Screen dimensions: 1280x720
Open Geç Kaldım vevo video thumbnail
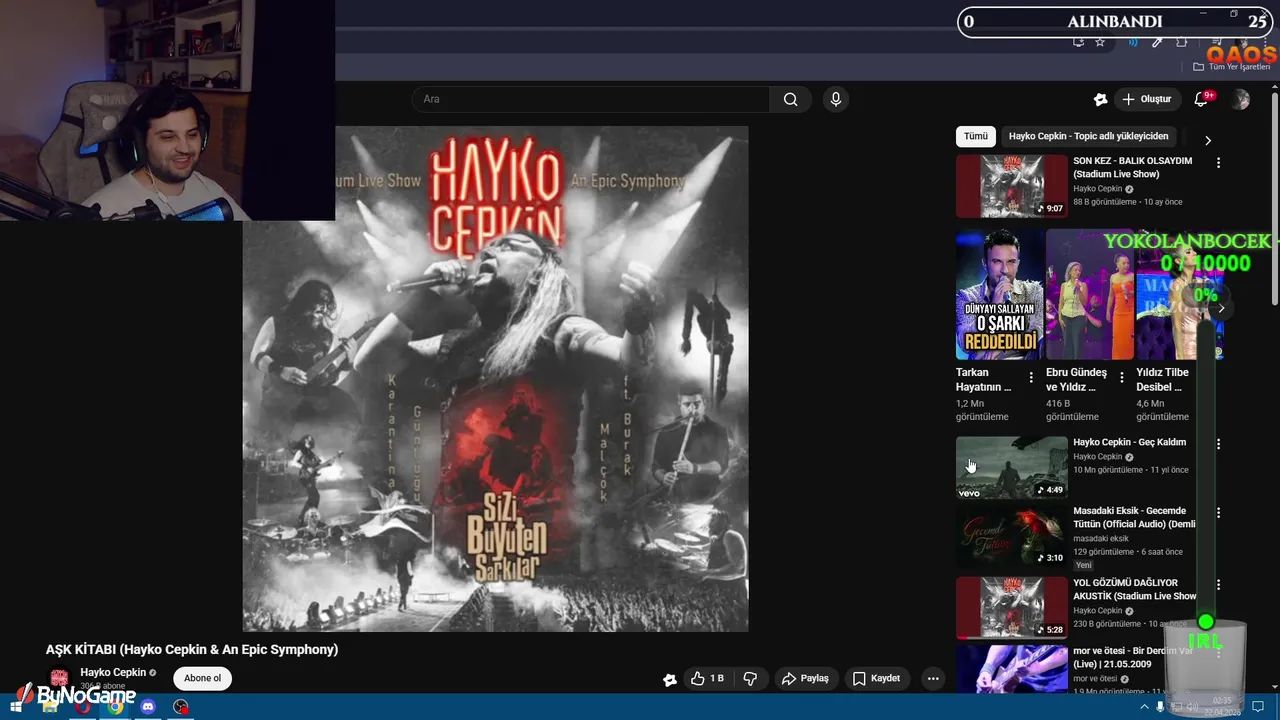click(x=1011, y=467)
